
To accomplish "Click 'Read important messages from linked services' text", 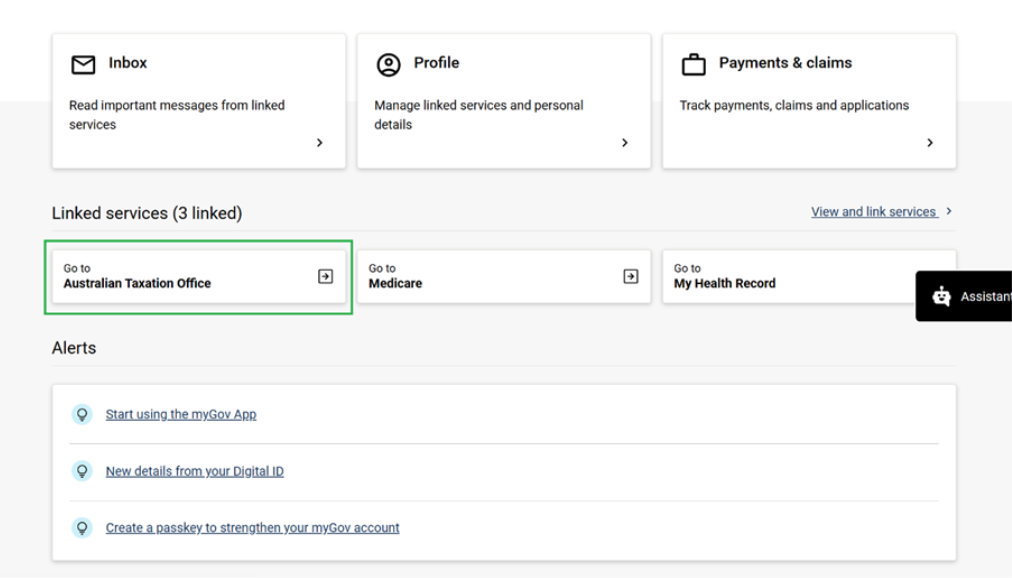I will click(177, 115).
